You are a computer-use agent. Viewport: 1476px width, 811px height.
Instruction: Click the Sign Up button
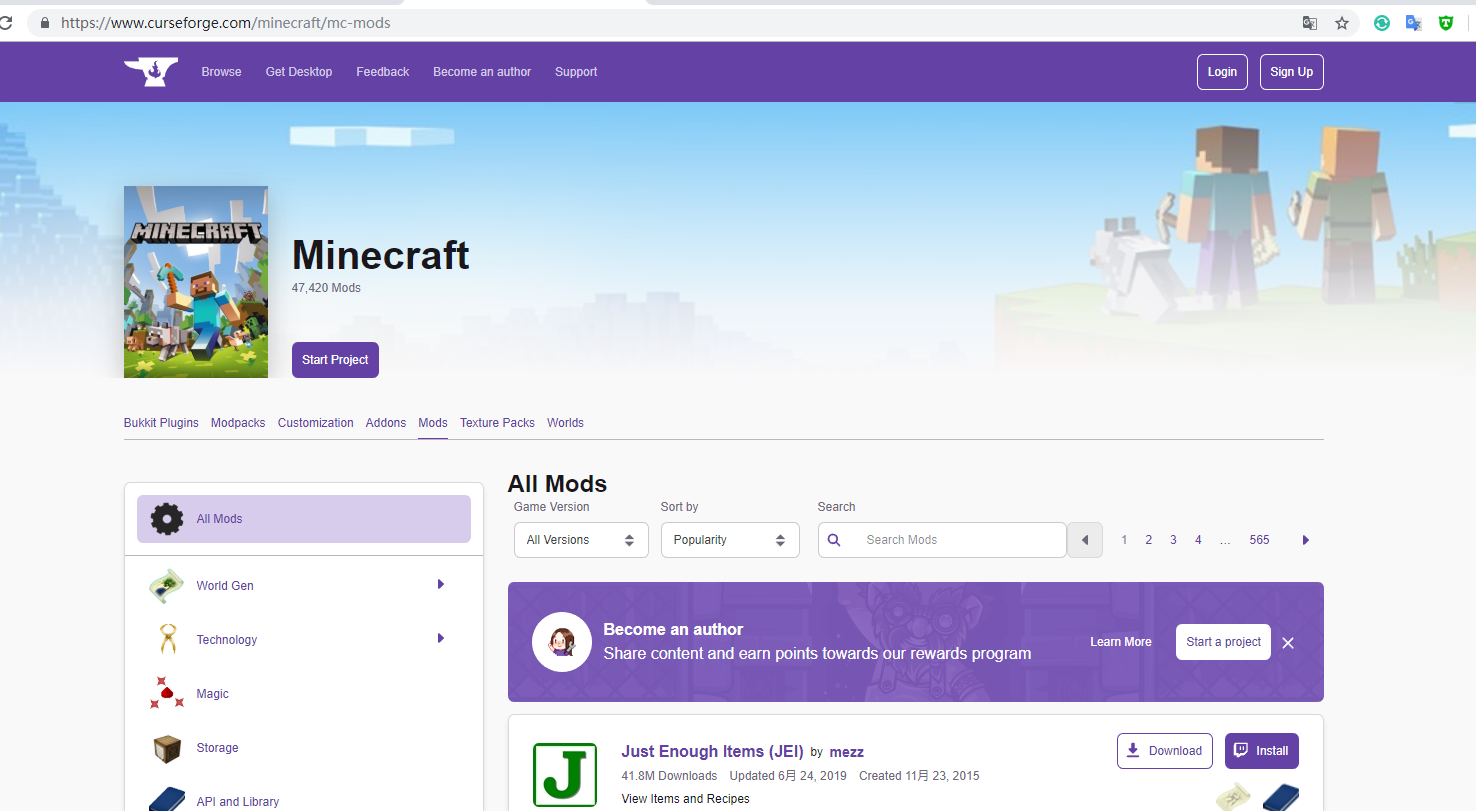tap(1292, 72)
